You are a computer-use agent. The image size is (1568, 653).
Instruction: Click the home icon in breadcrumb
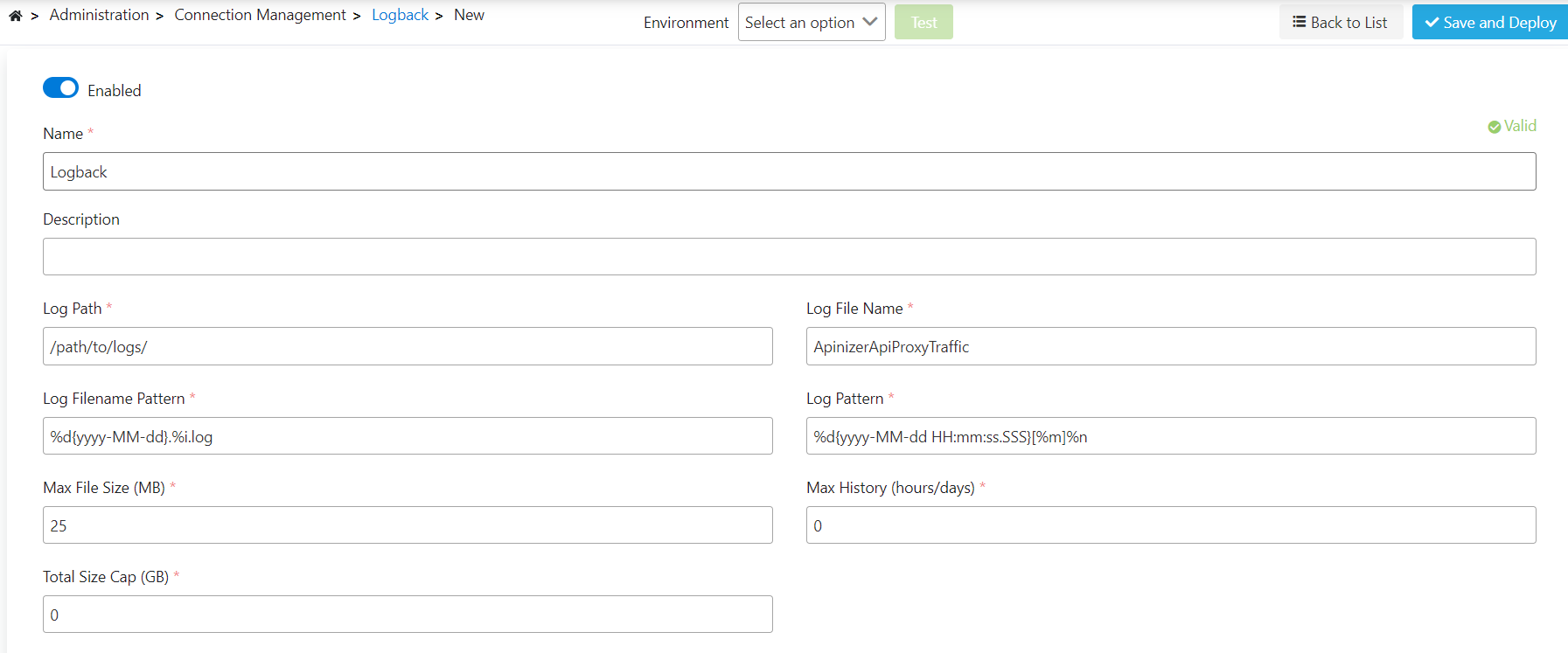(15, 16)
